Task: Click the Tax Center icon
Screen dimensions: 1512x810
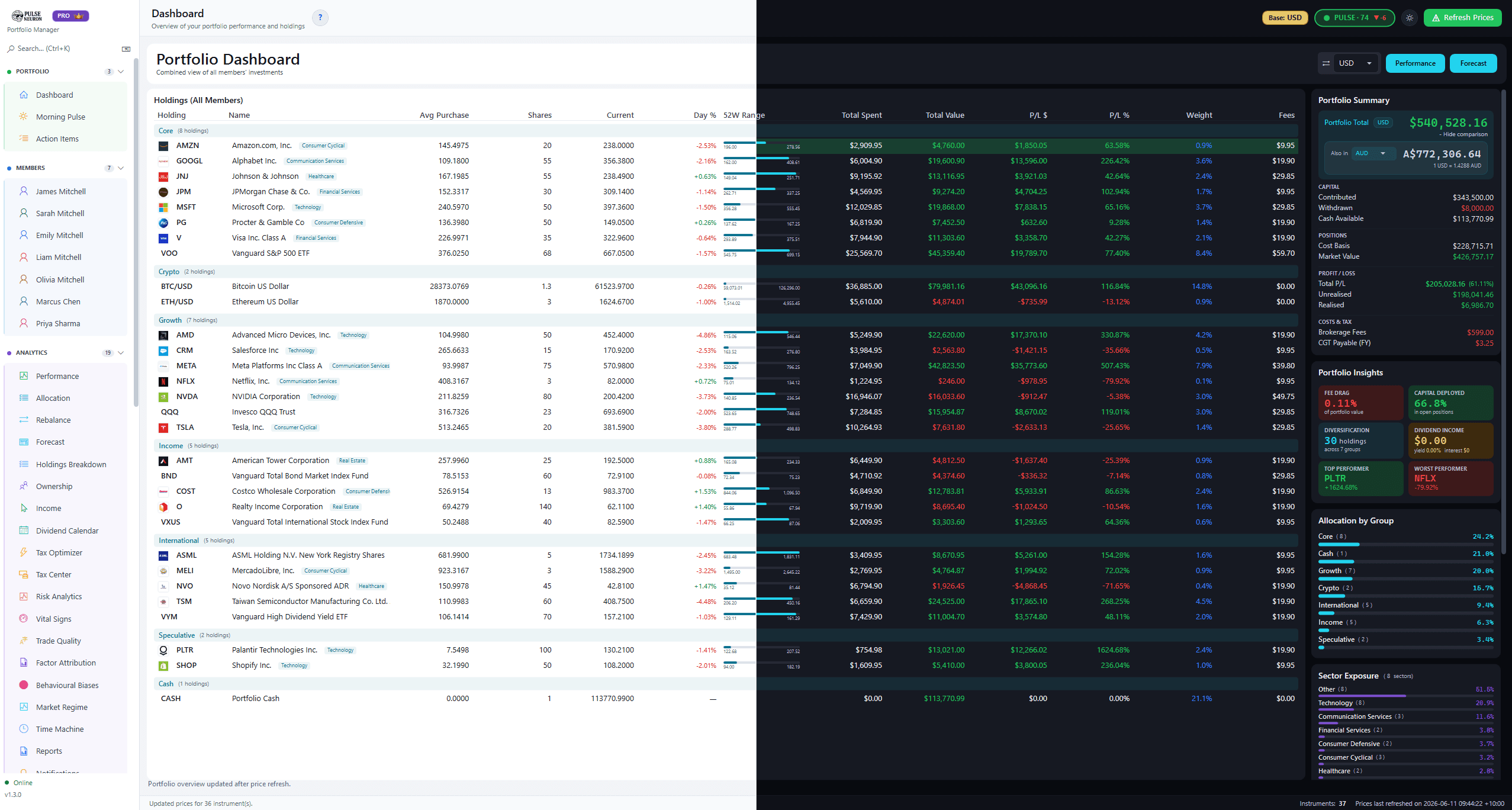Action: point(24,574)
